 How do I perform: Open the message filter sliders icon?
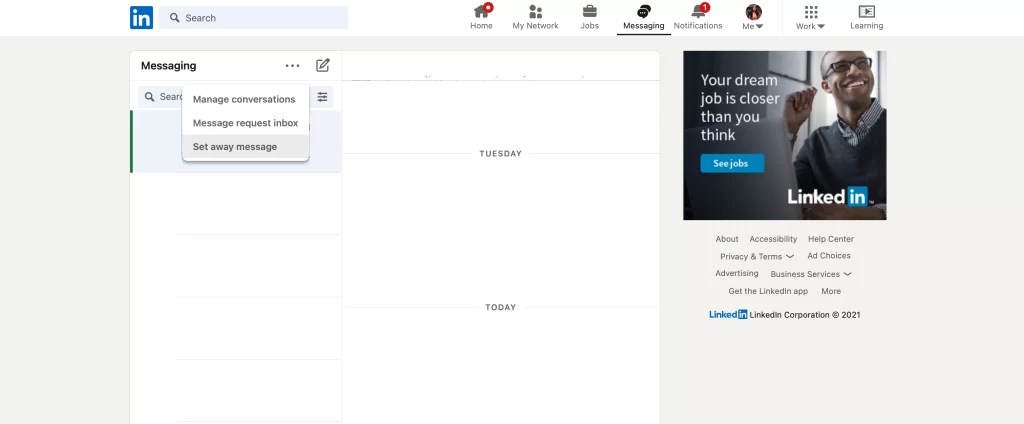click(323, 97)
